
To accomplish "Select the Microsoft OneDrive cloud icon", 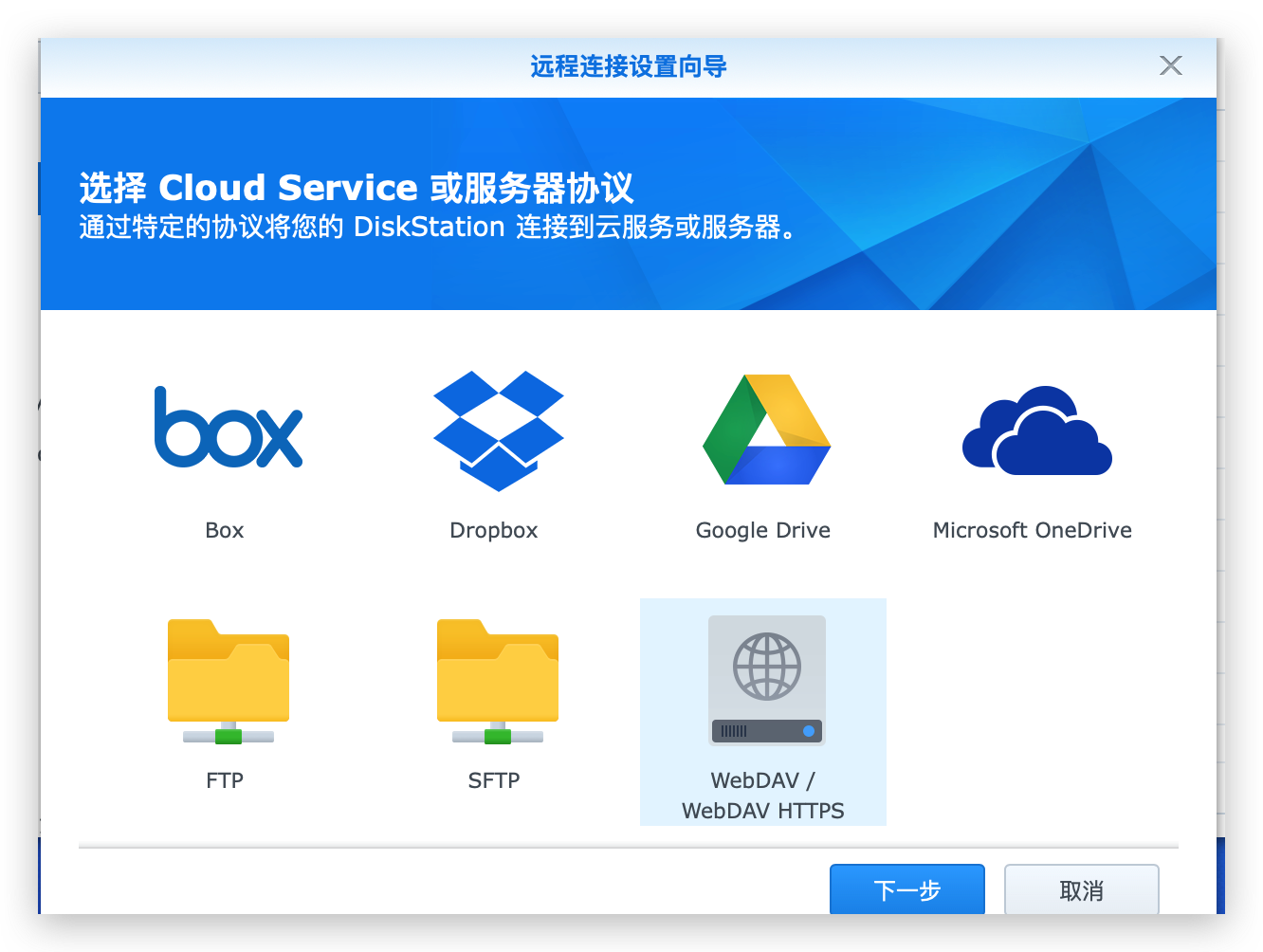I will pyautogui.click(x=1036, y=430).
